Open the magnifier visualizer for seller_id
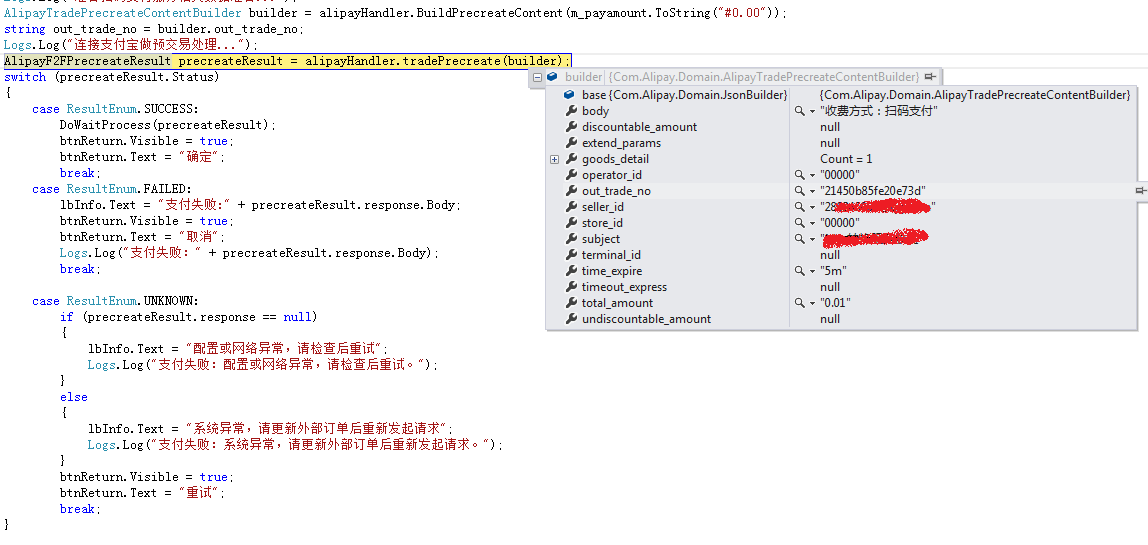Screen dimensions: 1148x545 (800, 207)
